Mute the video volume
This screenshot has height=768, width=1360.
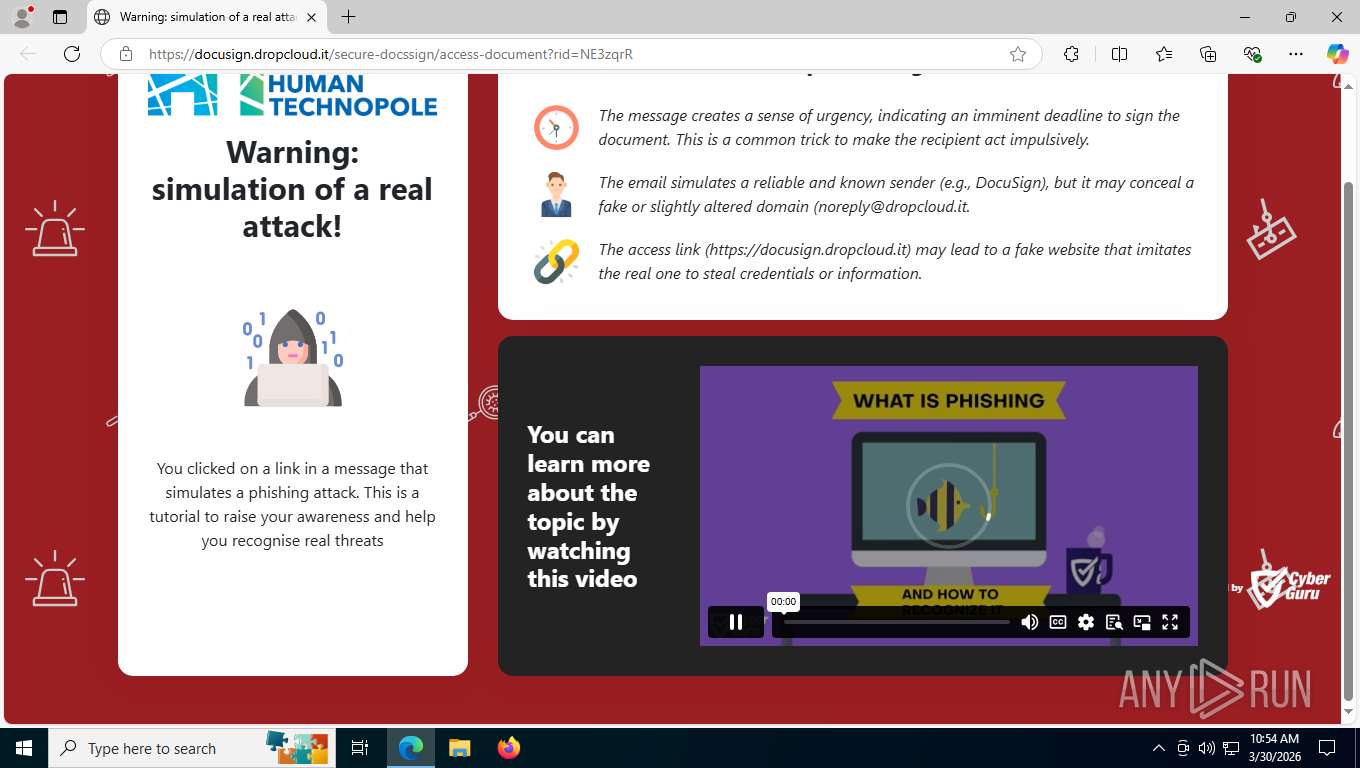[x=1029, y=622]
